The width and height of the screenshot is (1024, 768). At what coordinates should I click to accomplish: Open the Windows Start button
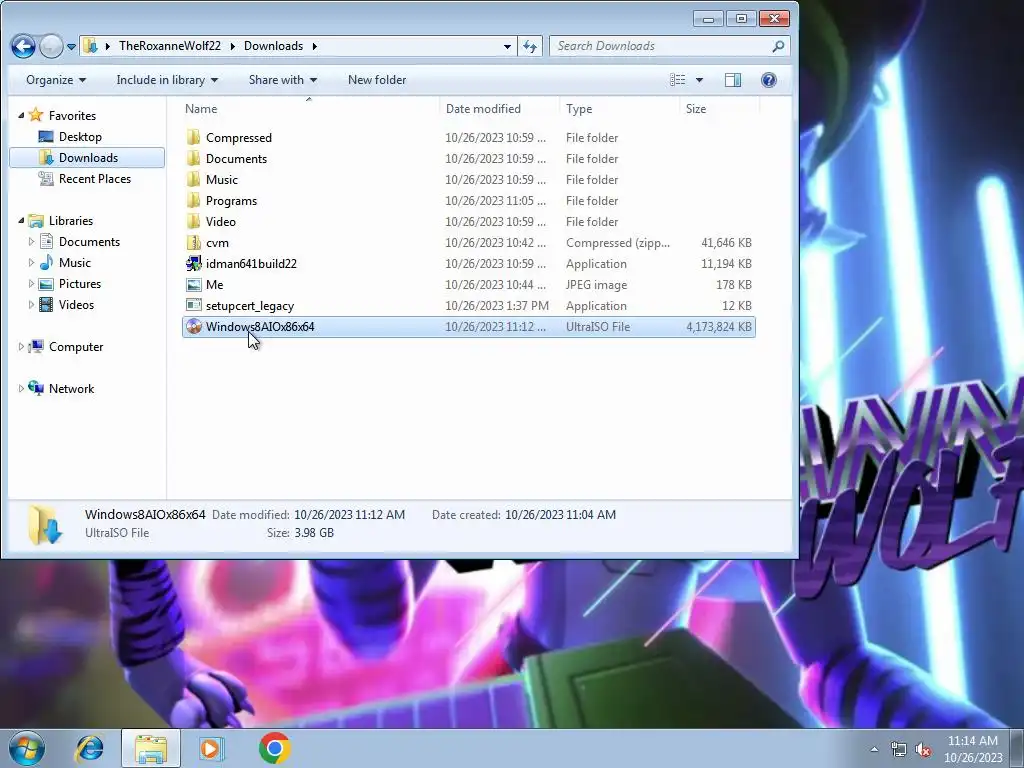(x=27, y=748)
